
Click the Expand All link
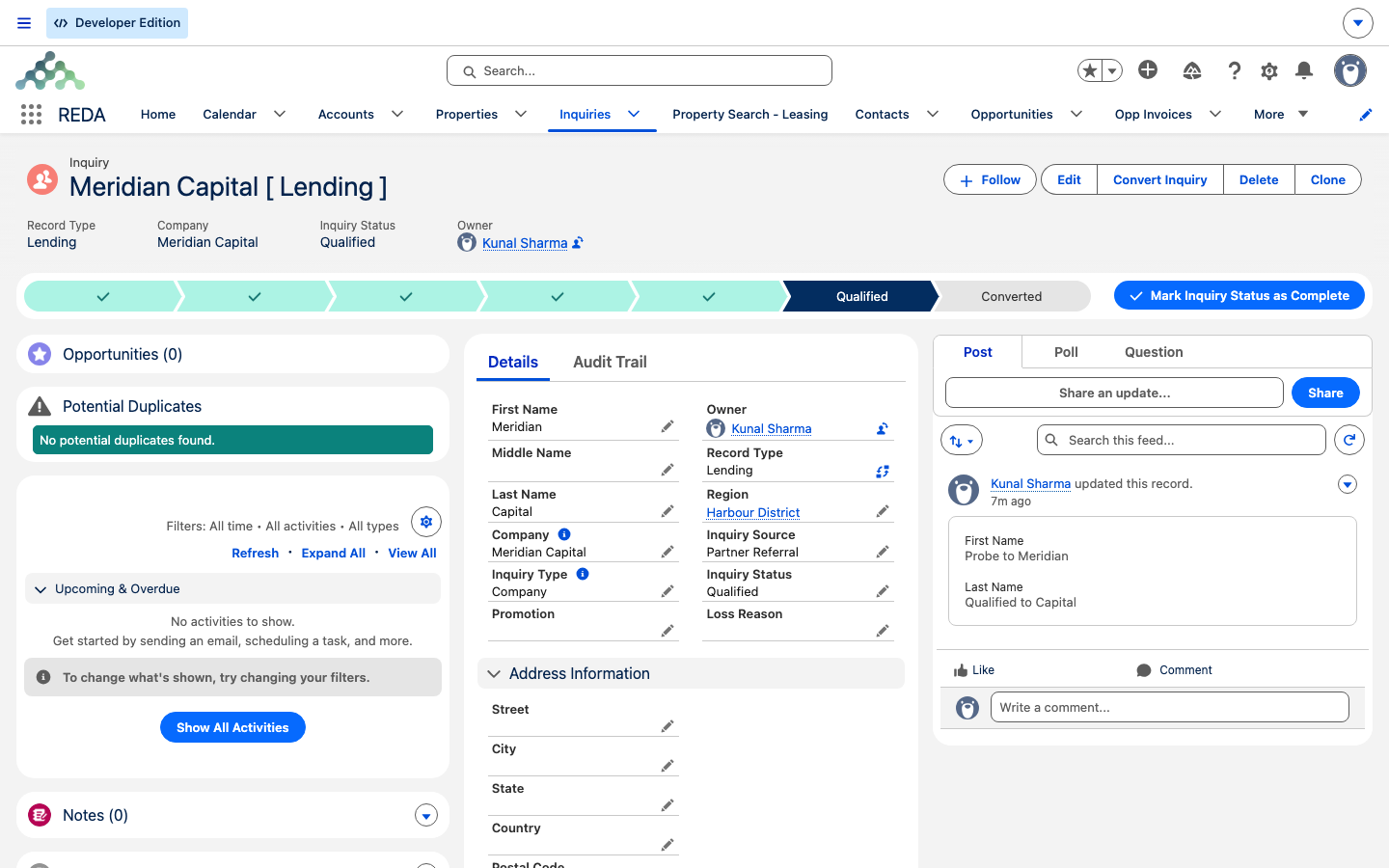(x=333, y=553)
